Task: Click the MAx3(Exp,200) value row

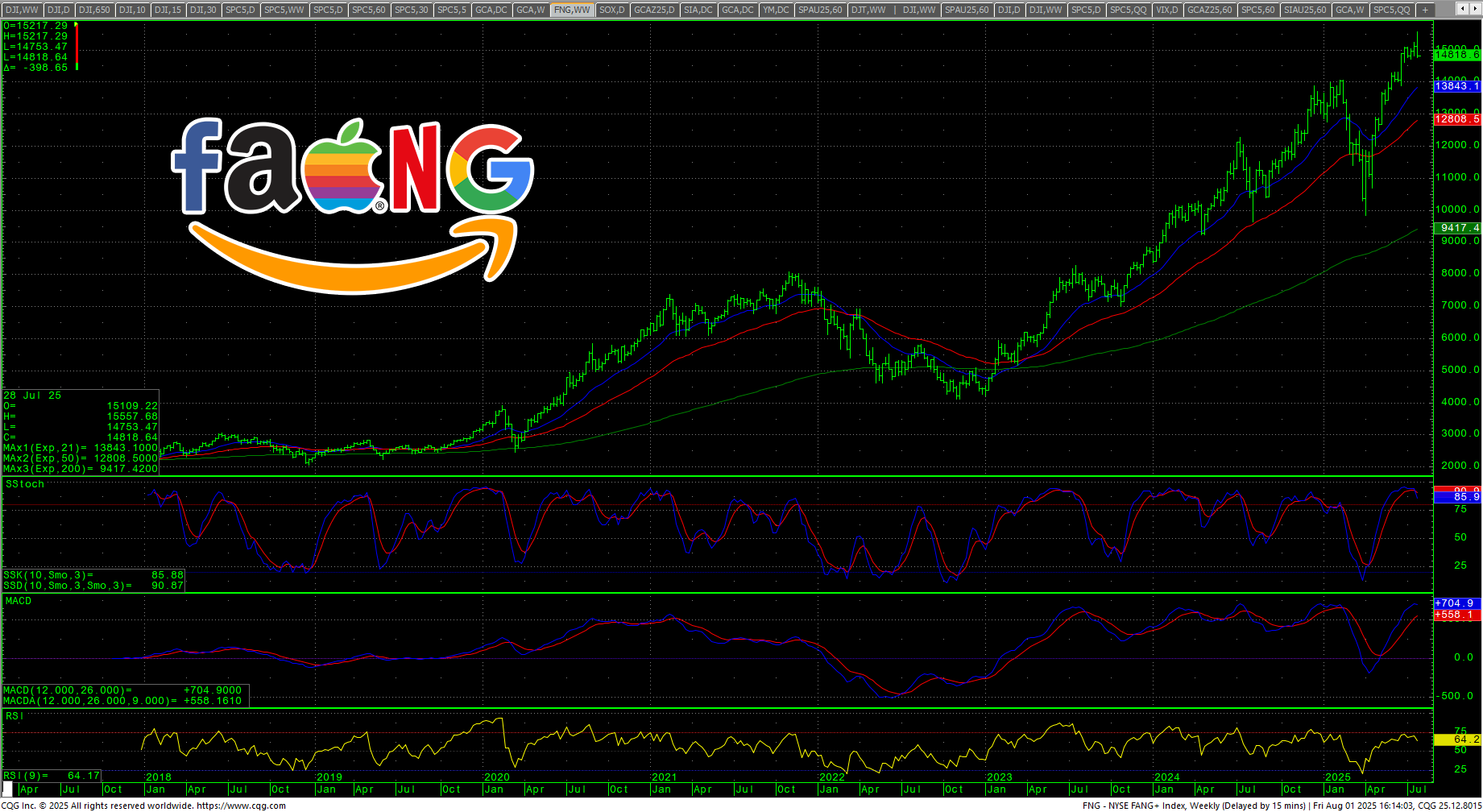Action: [81, 469]
